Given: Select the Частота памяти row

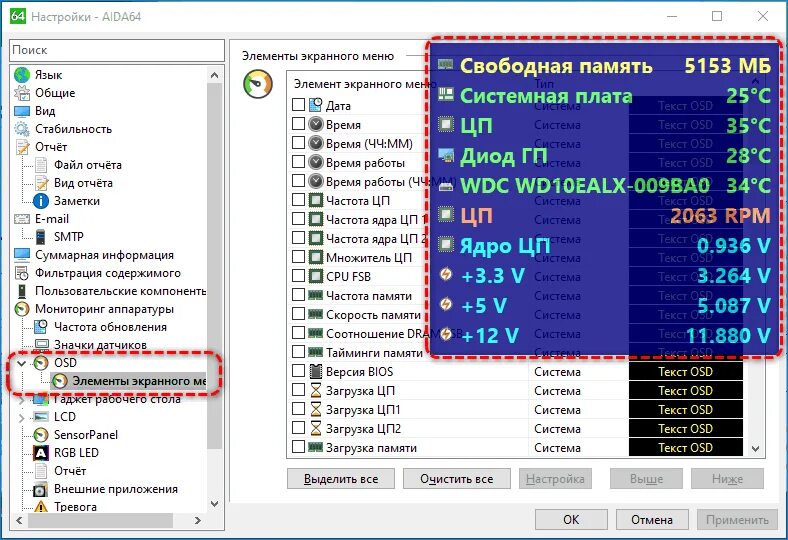Looking at the screenshot, I should click(x=369, y=296).
